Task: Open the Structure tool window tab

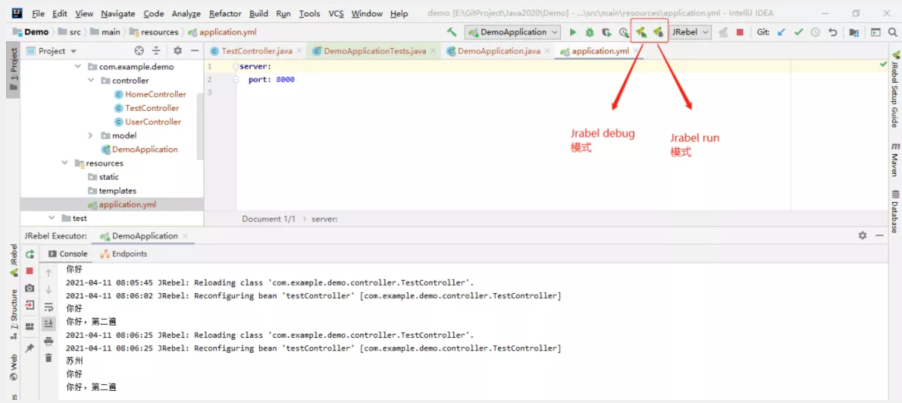Action: coord(14,312)
